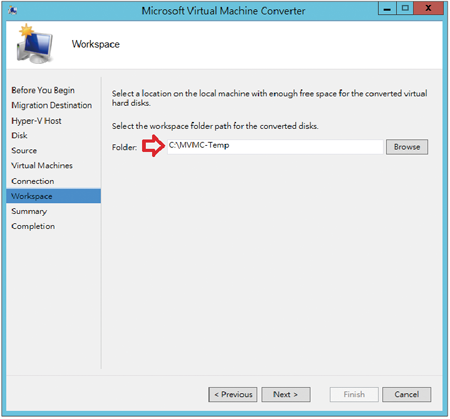Proceed with the Next button
Image resolution: width=450 pixels, height=419 pixels.
[286, 395]
